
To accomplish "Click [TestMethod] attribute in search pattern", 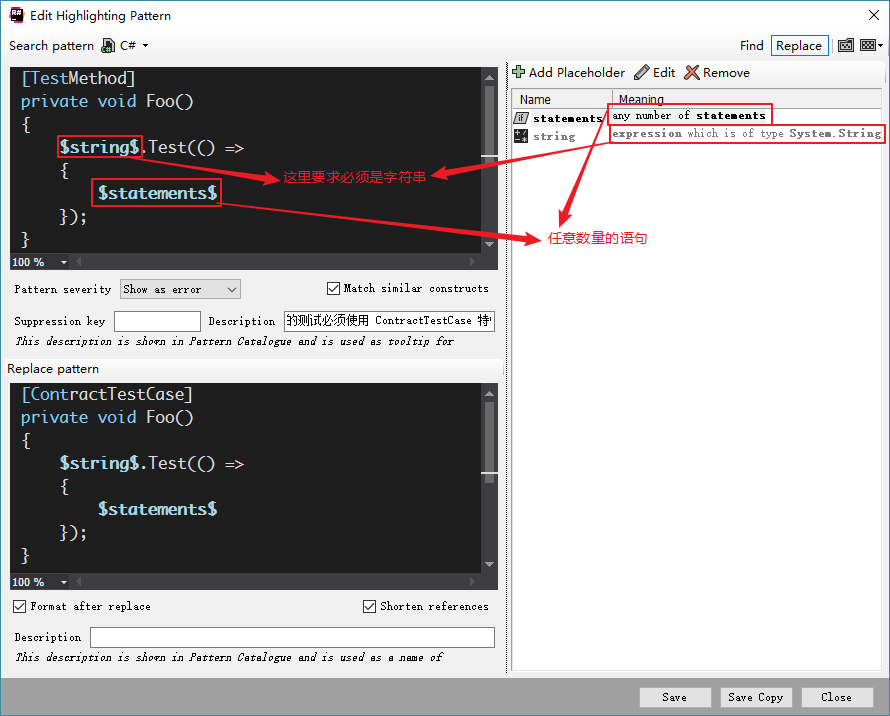I will pos(78,78).
